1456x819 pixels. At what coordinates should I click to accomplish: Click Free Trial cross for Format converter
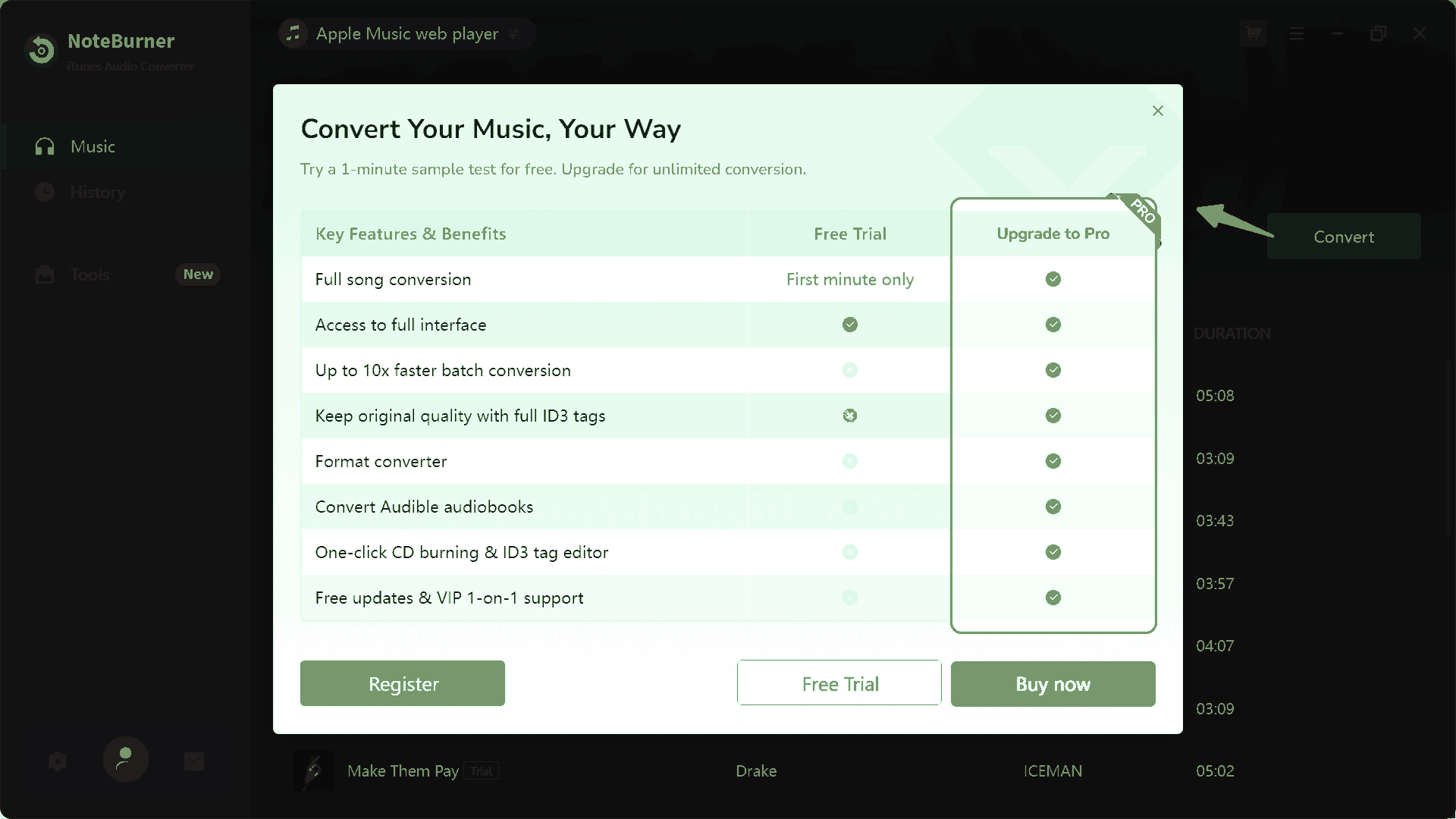pyautogui.click(x=850, y=461)
